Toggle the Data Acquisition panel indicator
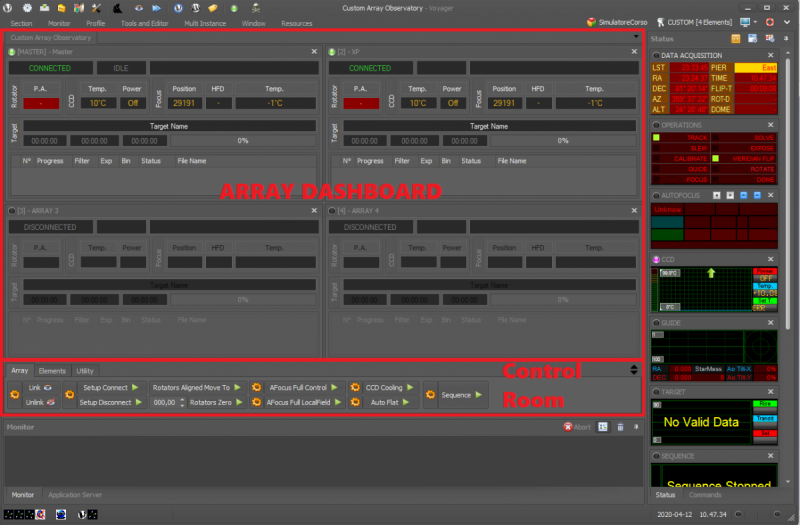800x525 pixels. click(656, 55)
